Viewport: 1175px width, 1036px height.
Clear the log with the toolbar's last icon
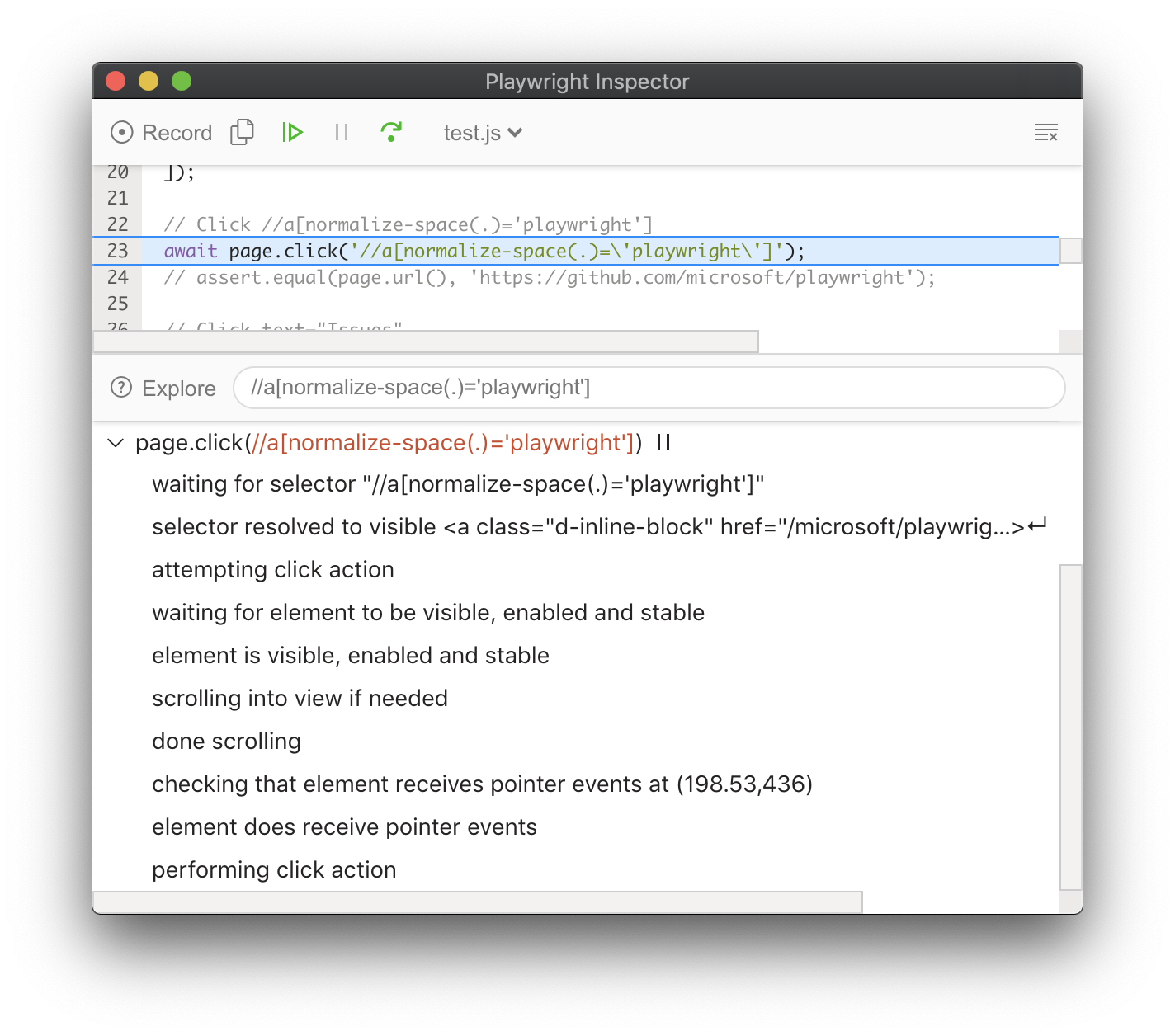[1046, 133]
